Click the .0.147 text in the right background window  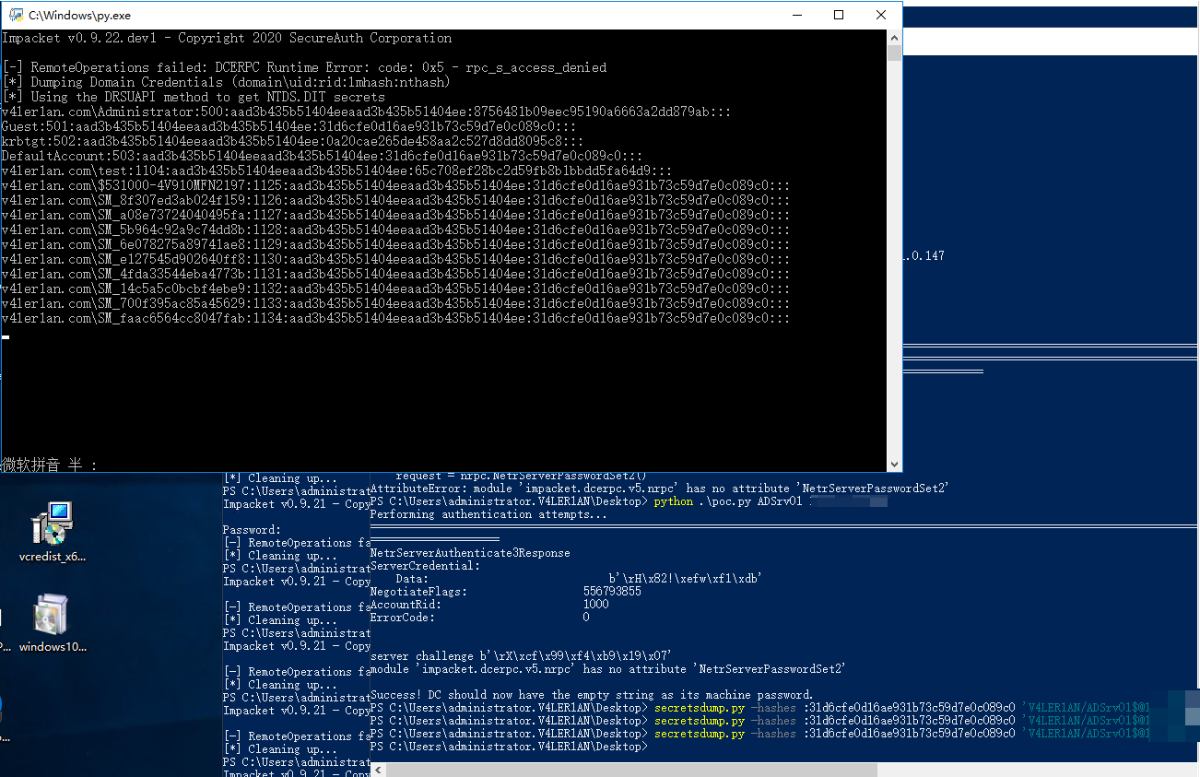[x=924, y=256]
